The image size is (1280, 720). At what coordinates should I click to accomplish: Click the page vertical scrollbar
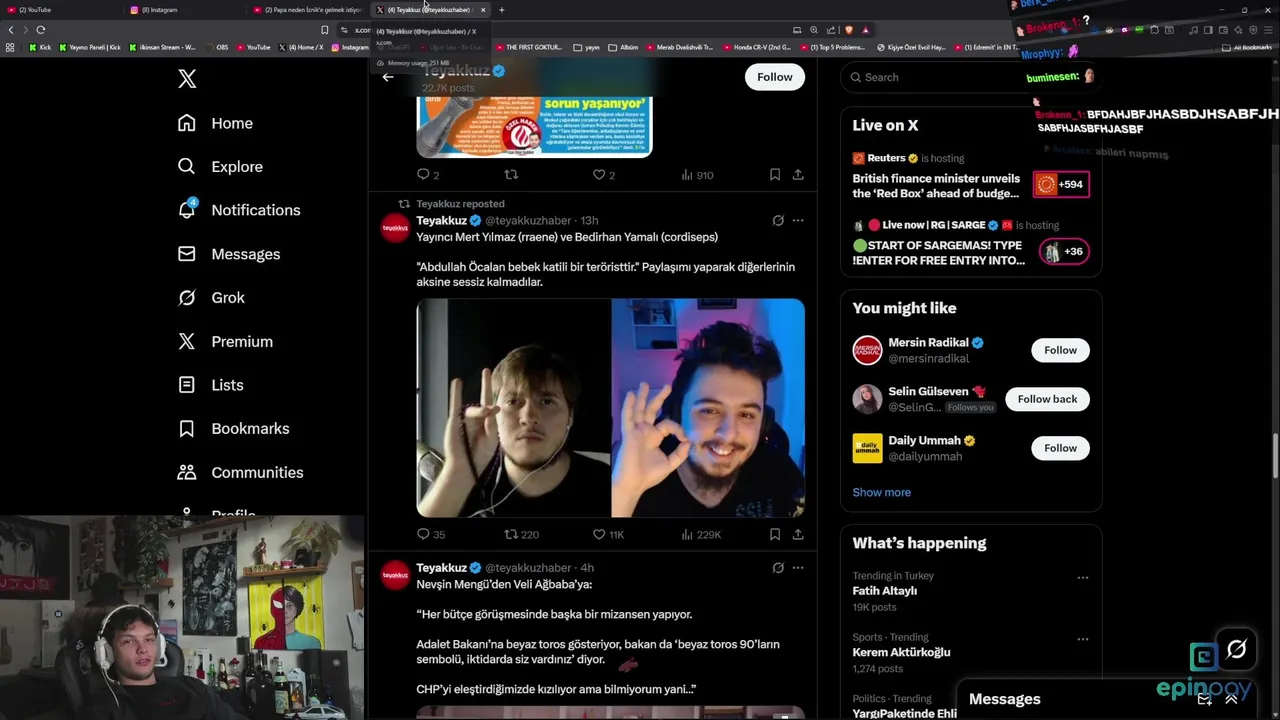(x=1275, y=458)
